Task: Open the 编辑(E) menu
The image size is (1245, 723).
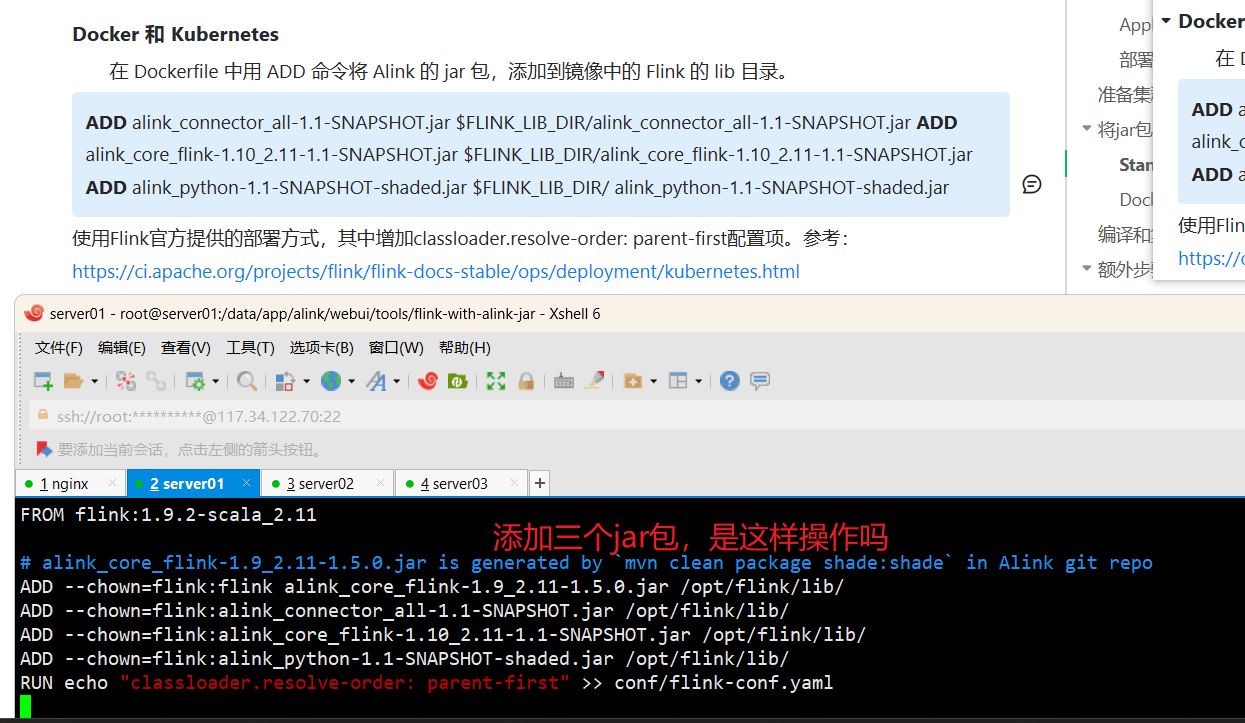Action: (122, 348)
